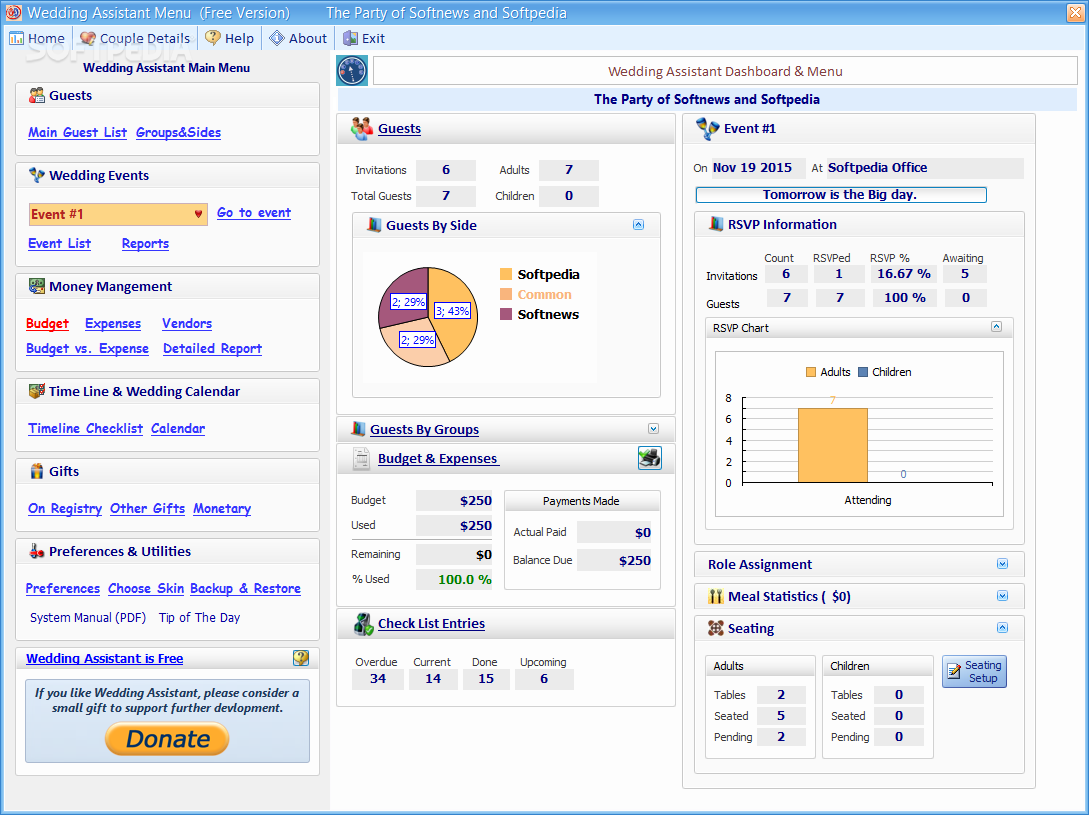Viewport: 1089px width, 815px height.
Task: Open Couple Details from the menu bar
Action: (x=135, y=38)
